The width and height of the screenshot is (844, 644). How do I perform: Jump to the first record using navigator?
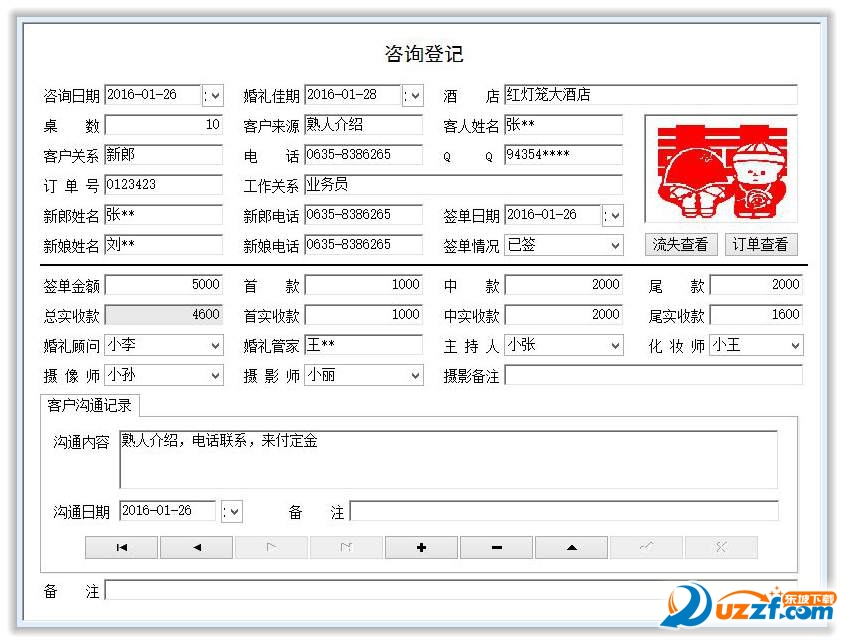(121, 547)
